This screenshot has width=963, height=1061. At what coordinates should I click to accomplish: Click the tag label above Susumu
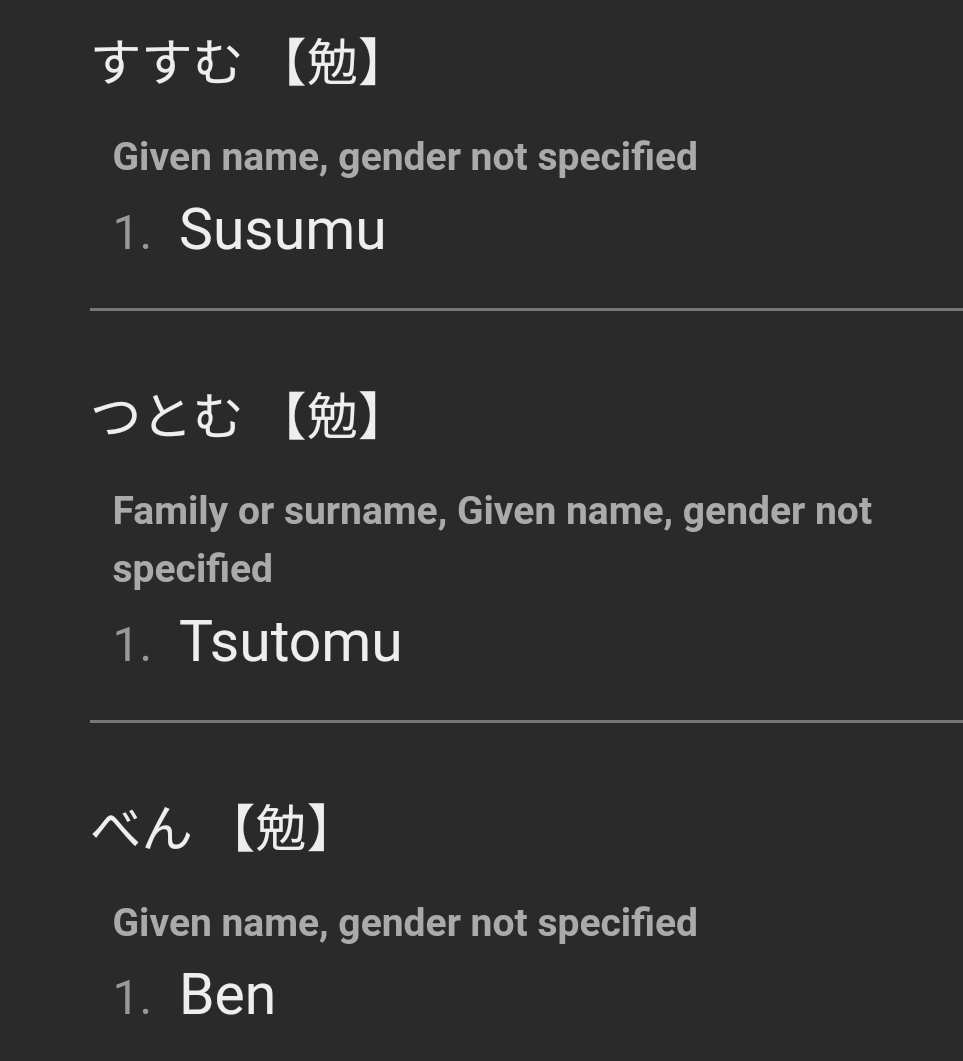(x=405, y=157)
